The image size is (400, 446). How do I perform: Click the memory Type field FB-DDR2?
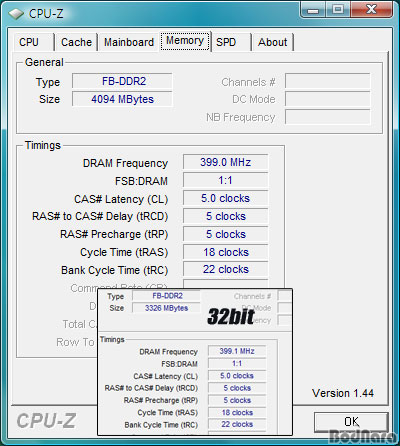point(122,81)
